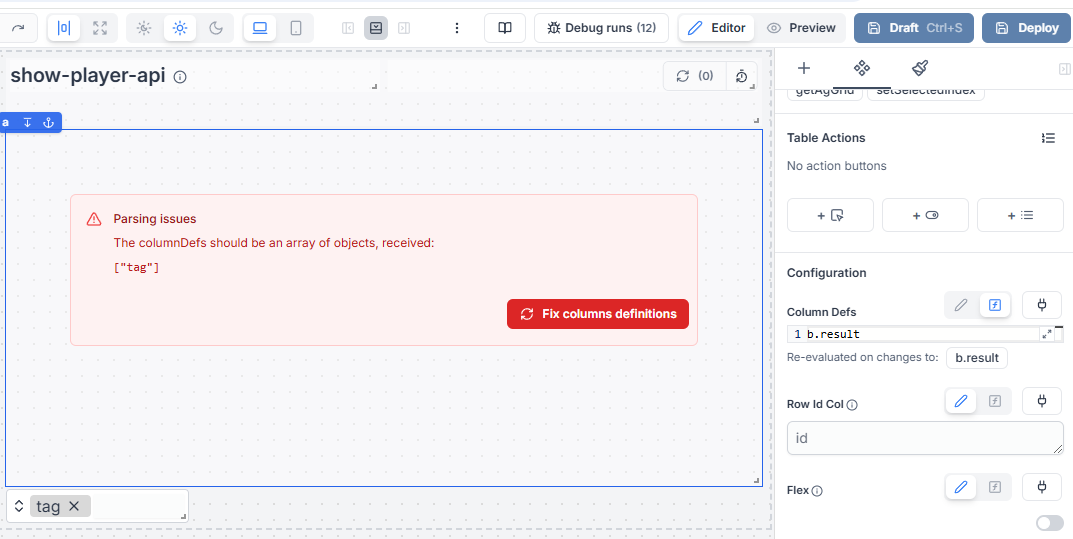Toggle the right panel visibility icon
The width and height of the screenshot is (1073, 539).
404,28
